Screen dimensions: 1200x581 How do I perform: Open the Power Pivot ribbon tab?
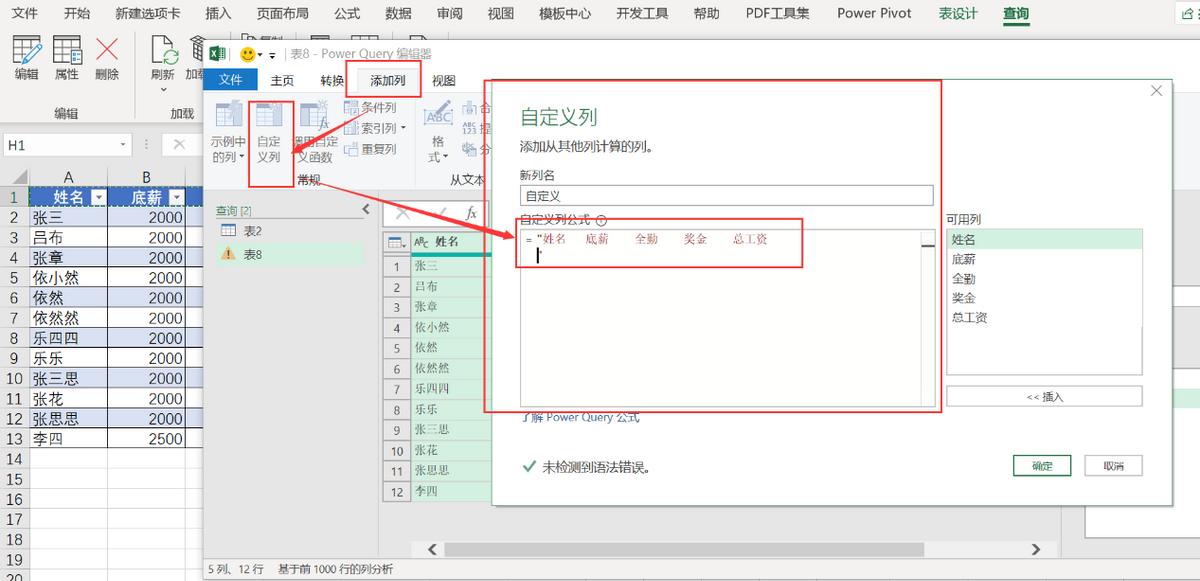(x=873, y=13)
